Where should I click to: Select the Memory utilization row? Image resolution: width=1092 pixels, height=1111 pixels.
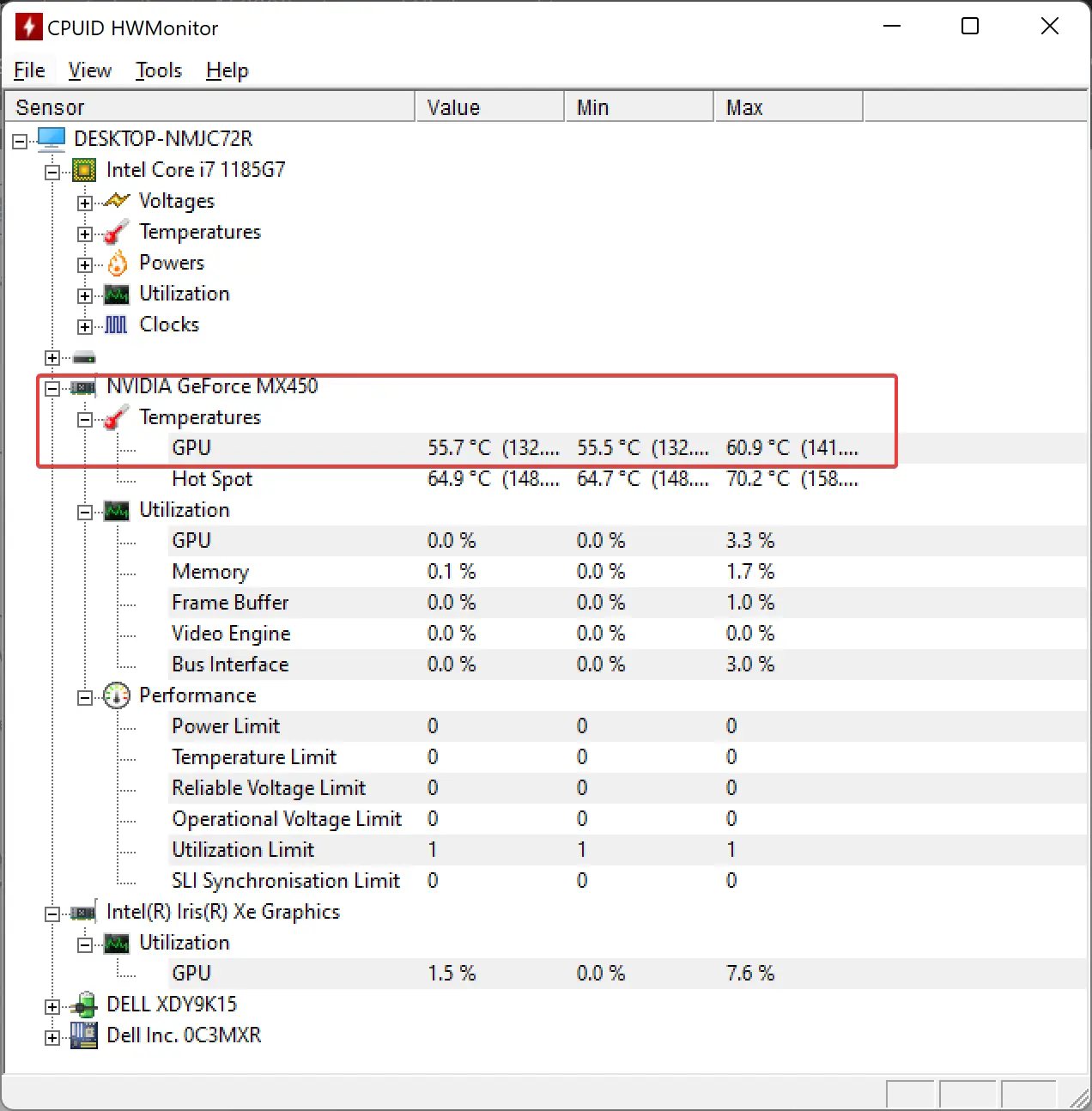point(628,572)
